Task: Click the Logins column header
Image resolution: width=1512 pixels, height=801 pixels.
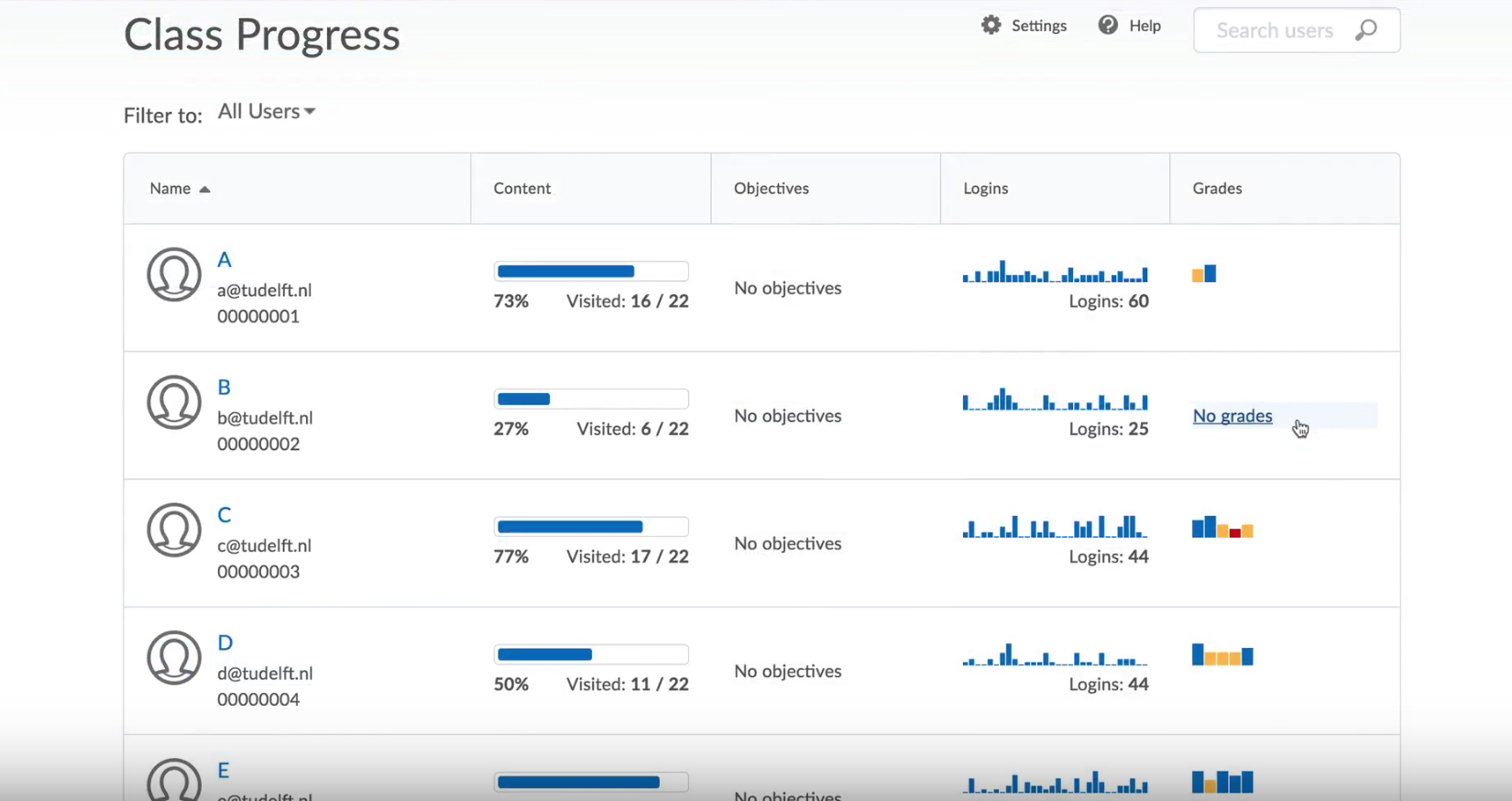Action: (985, 189)
